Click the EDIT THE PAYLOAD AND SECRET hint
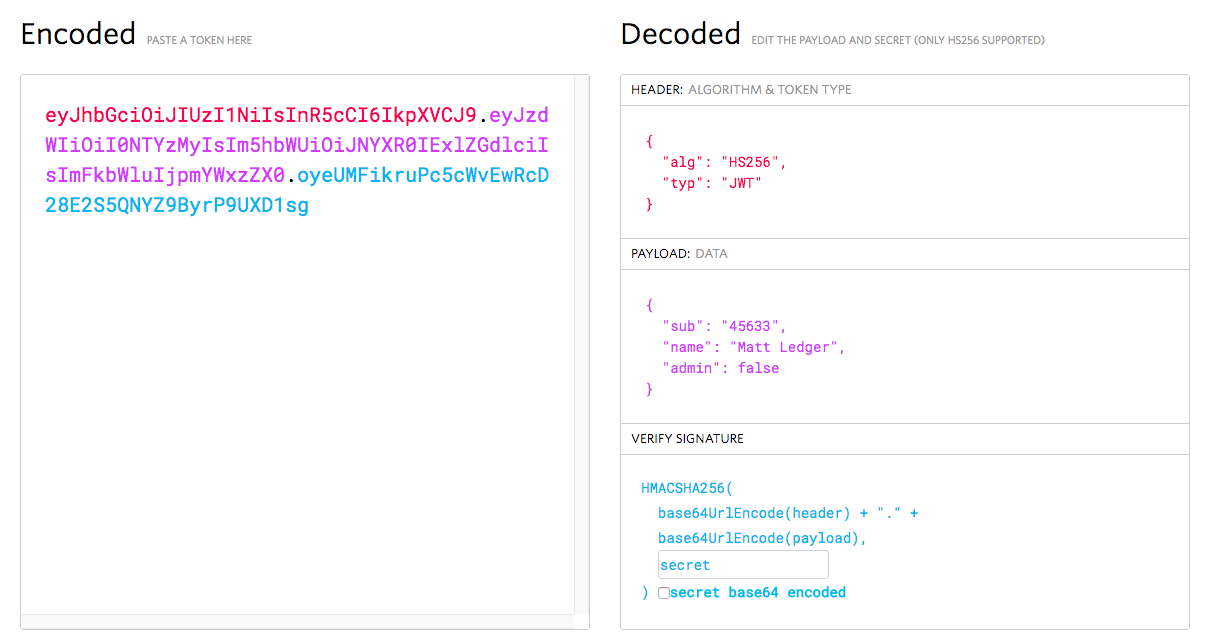The height and width of the screenshot is (643, 1205). coord(898,41)
